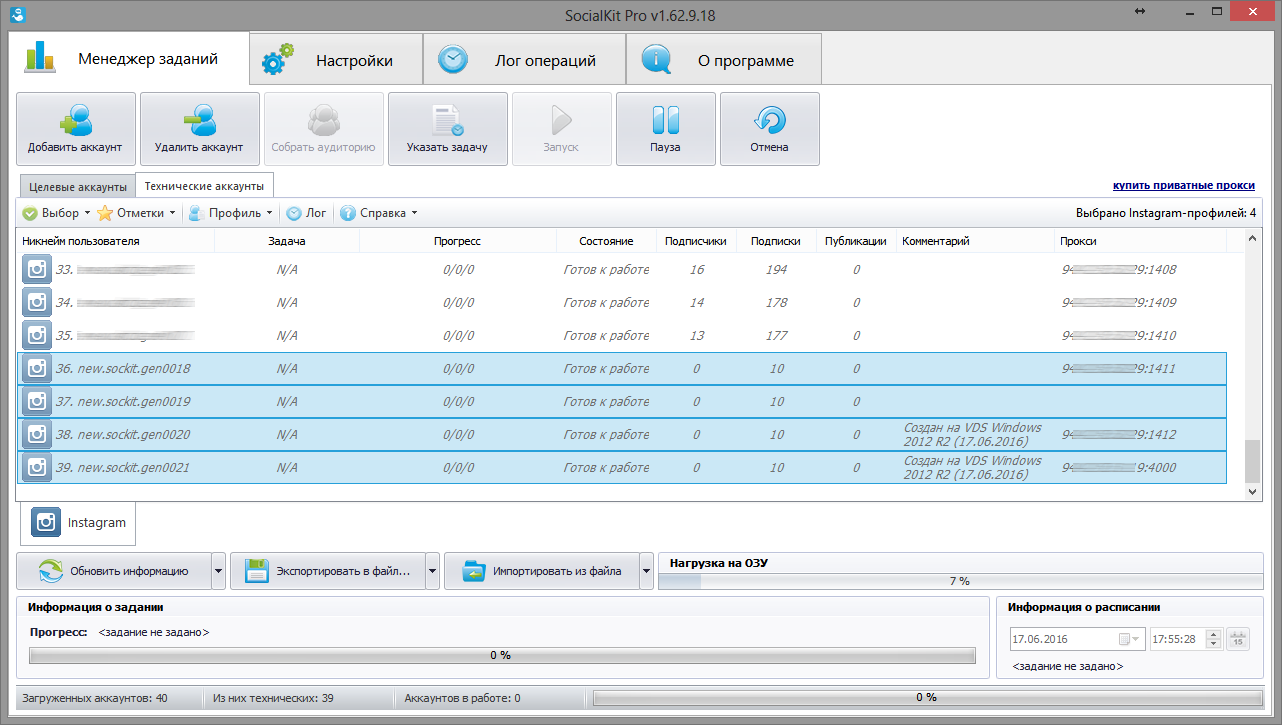Open the Справка dropdown menu

(x=378, y=213)
